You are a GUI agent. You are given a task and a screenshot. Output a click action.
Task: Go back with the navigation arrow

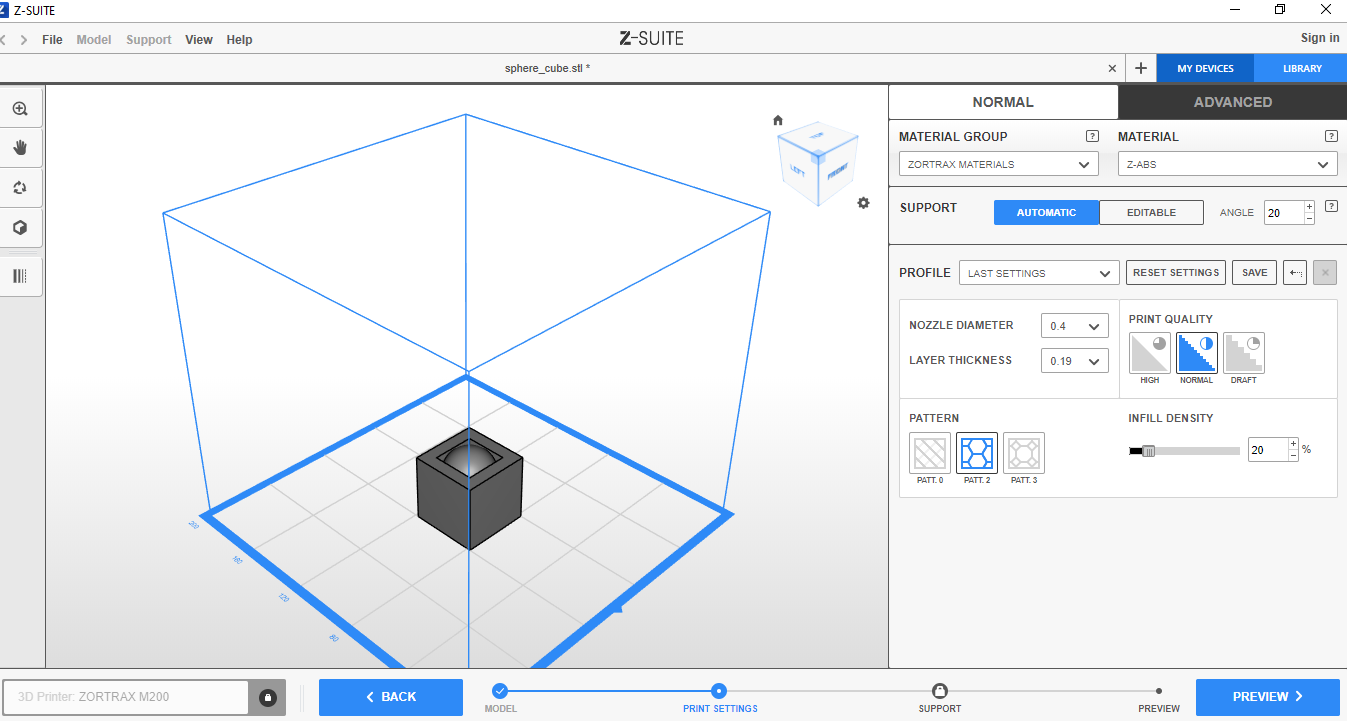click(3, 40)
